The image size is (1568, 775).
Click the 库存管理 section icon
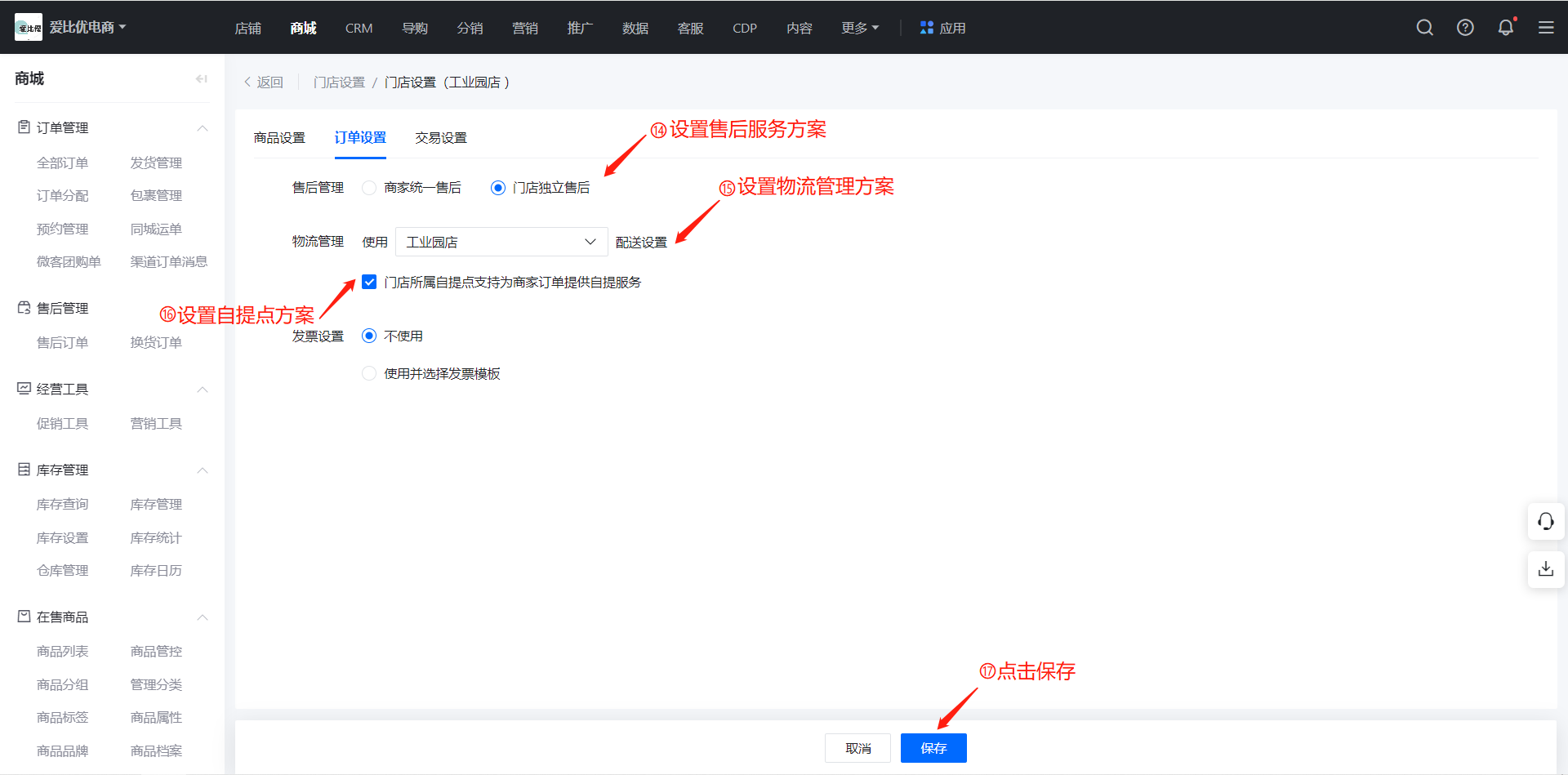click(x=24, y=470)
